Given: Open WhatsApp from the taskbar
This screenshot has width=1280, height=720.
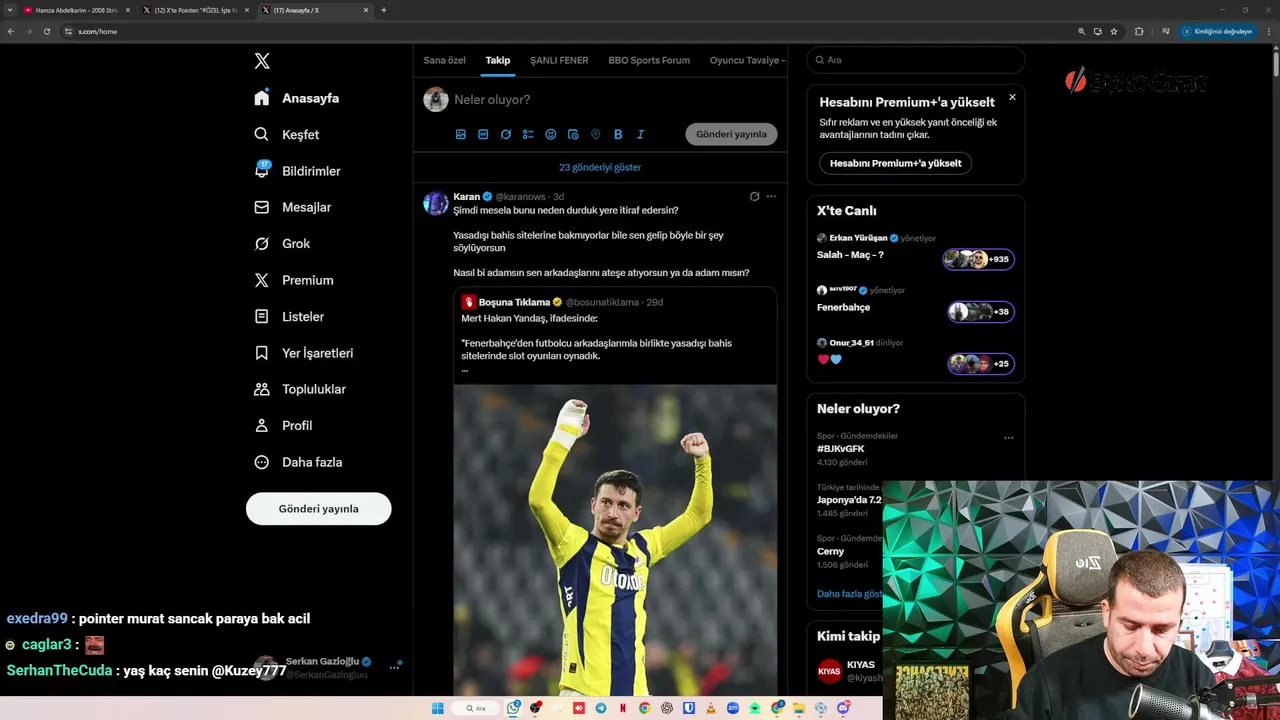Looking at the screenshot, I should (x=513, y=708).
